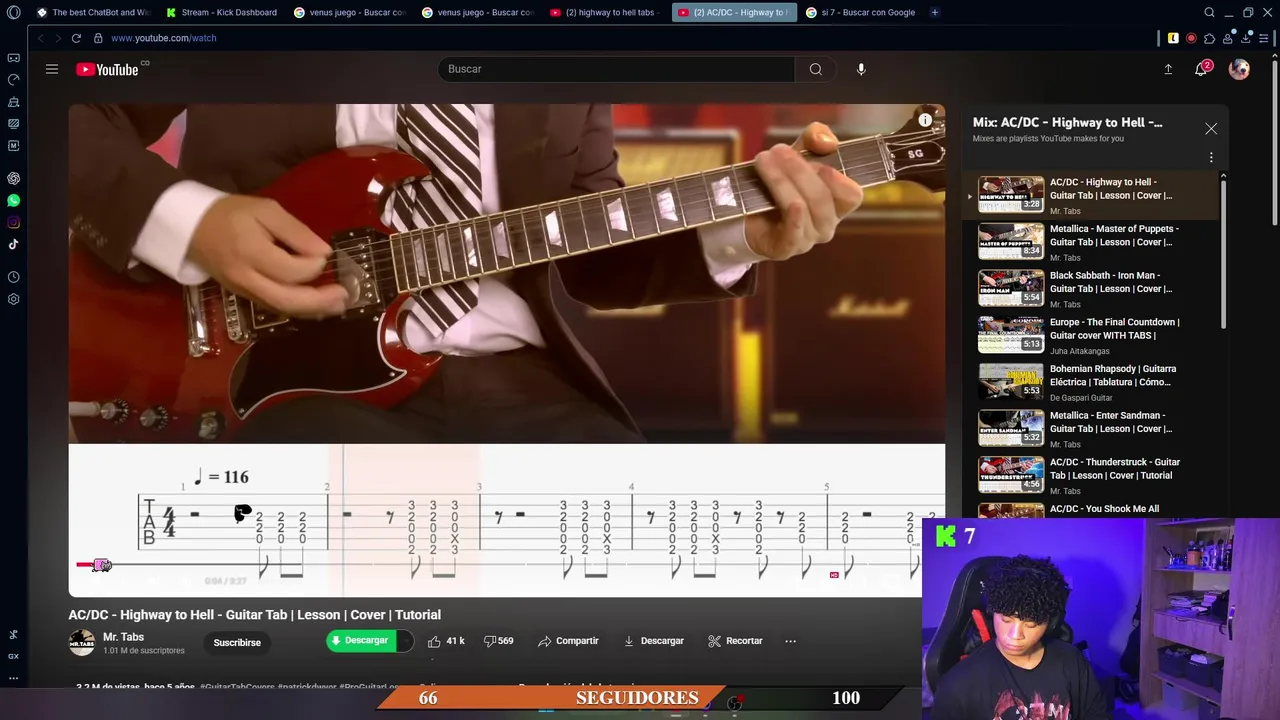Click the Compartir share button
Viewport: 1280px width, 720px height.
click(568, 641)
